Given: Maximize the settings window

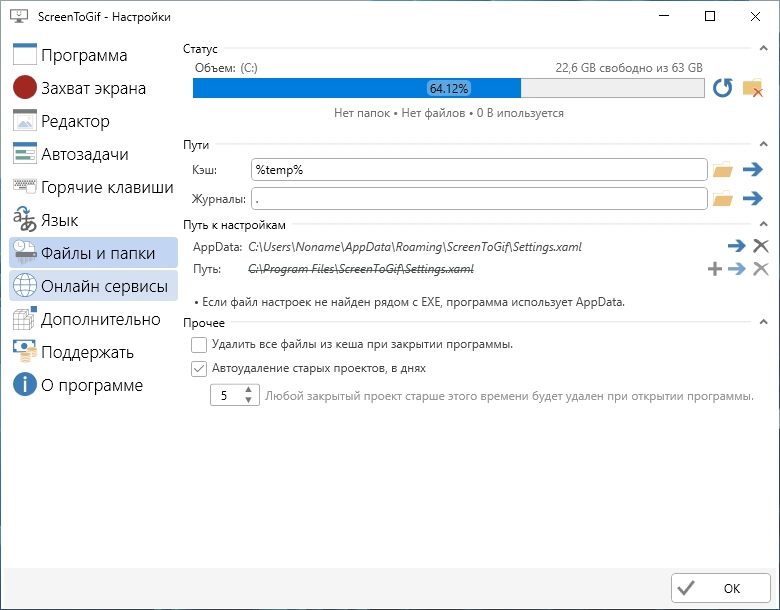Looking at the screenshot, I should pos(710,16).
